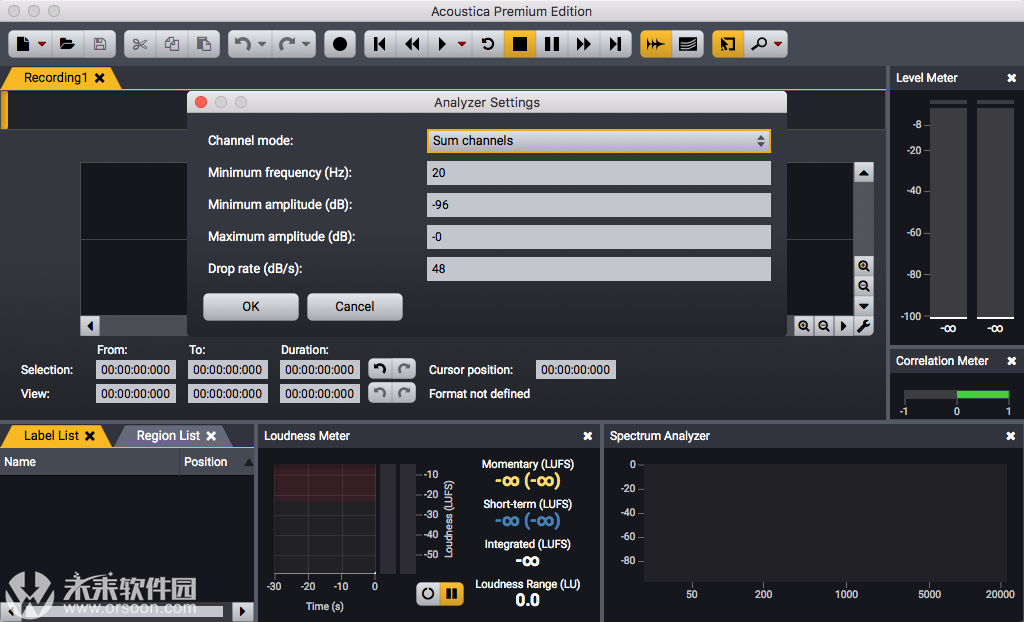
Task: Select the zoom magnifier tool
Action: click(758, 44)
